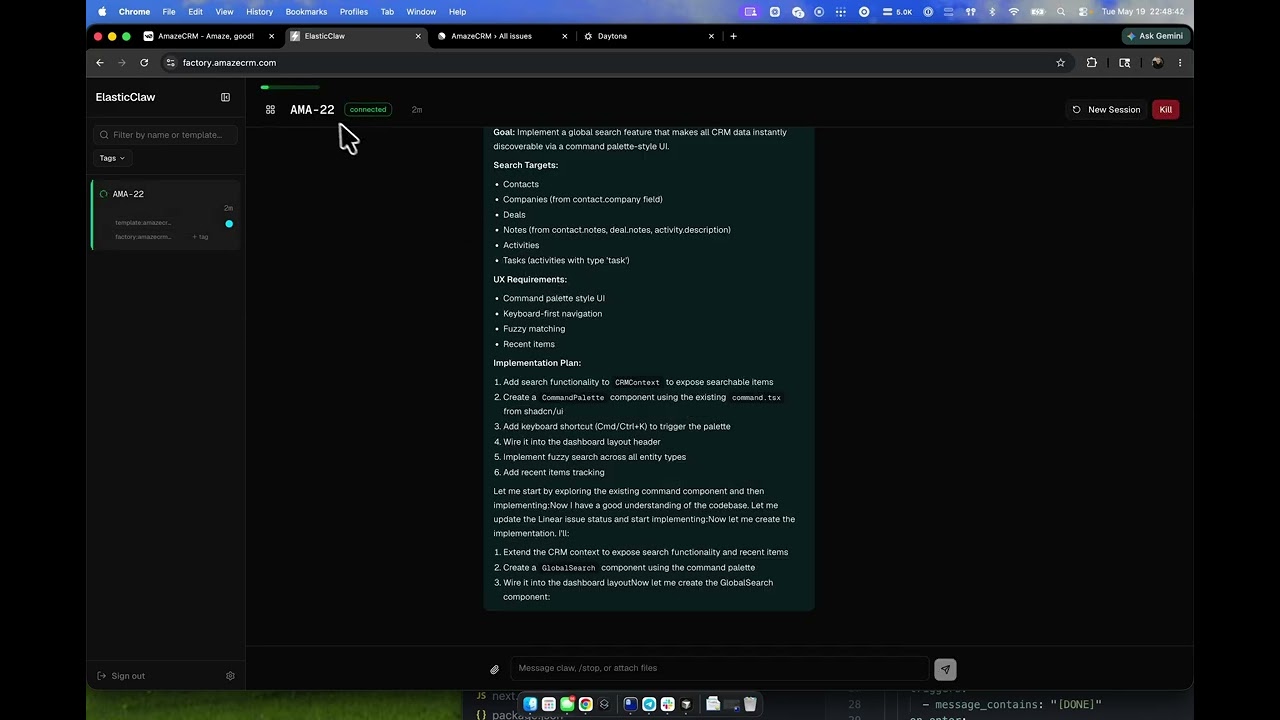This screenshot has width=1280, height=720.
Task: Click the factory:amazecrm... tag
Action: 143,237
